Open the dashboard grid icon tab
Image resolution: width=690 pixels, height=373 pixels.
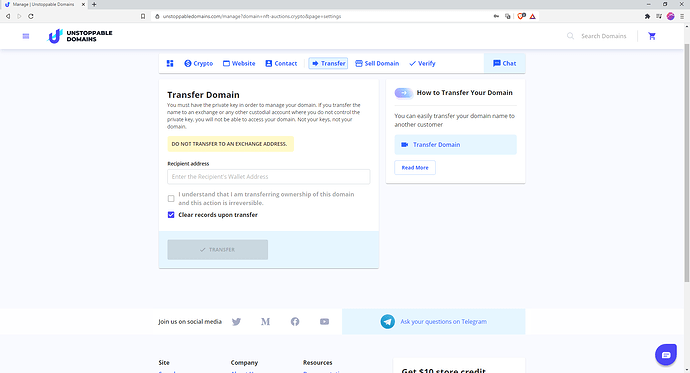[x=170, y=63]
